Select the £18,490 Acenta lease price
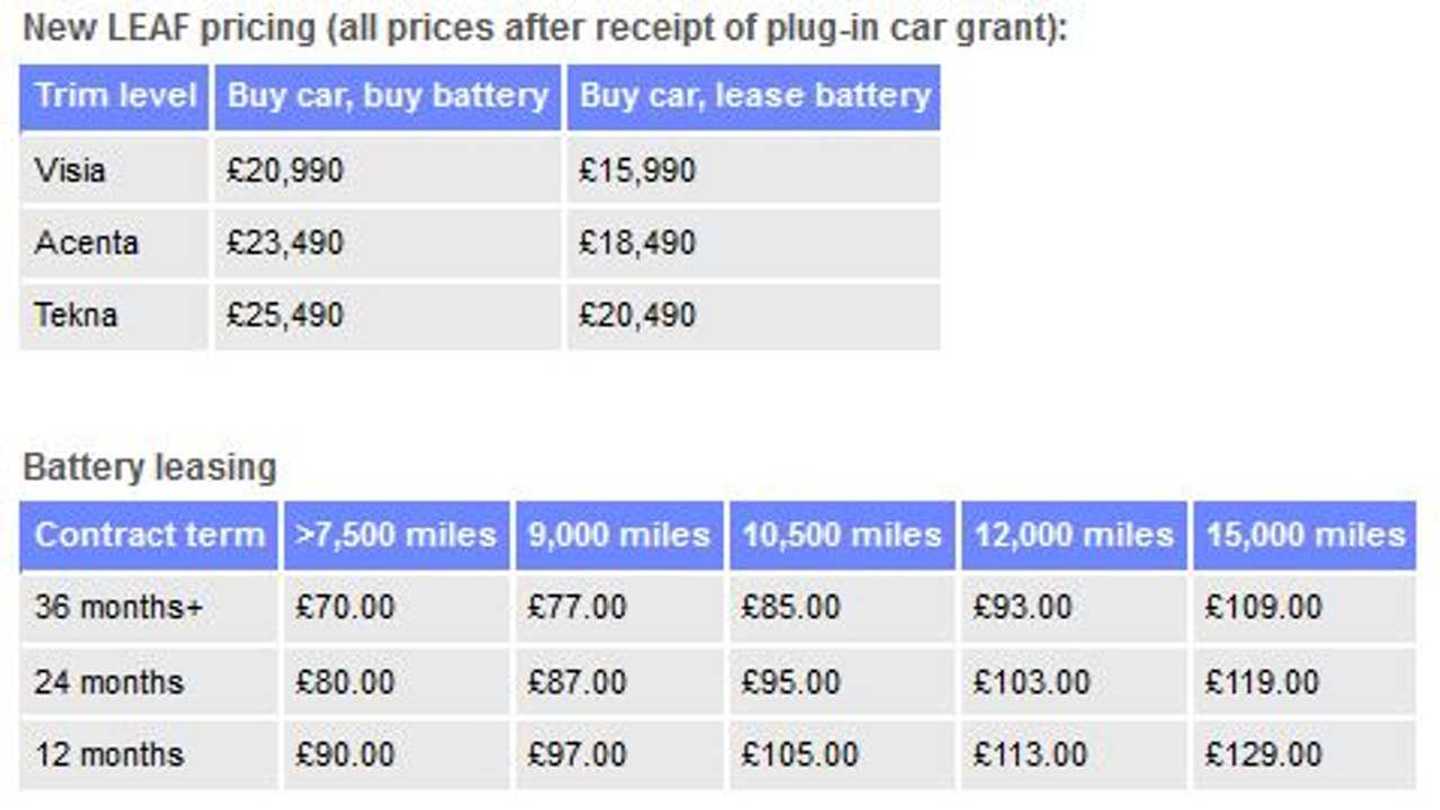This screenshot has height=810, width=1440. [637, 243]
